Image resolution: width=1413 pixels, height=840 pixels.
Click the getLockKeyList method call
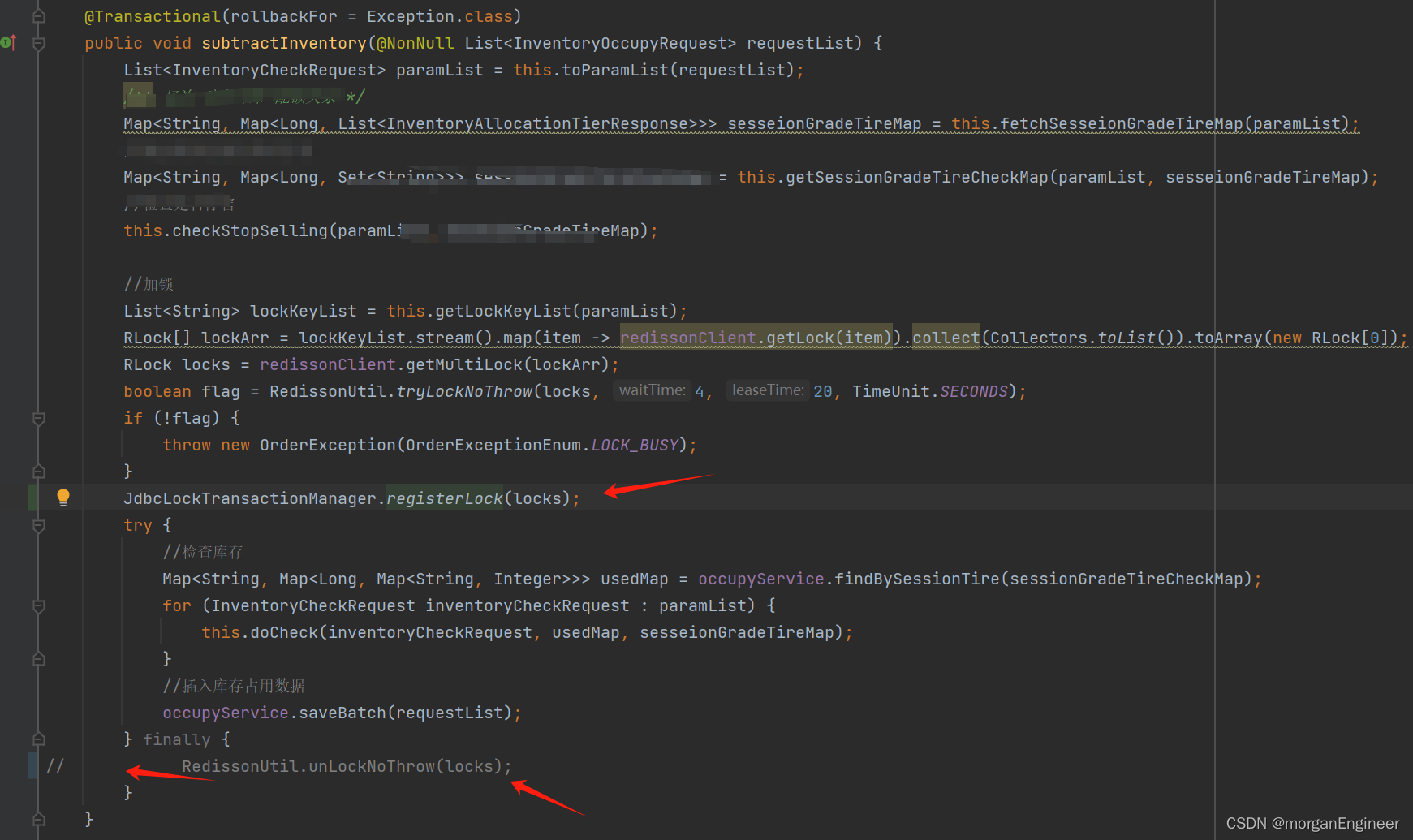coord(503,311)
